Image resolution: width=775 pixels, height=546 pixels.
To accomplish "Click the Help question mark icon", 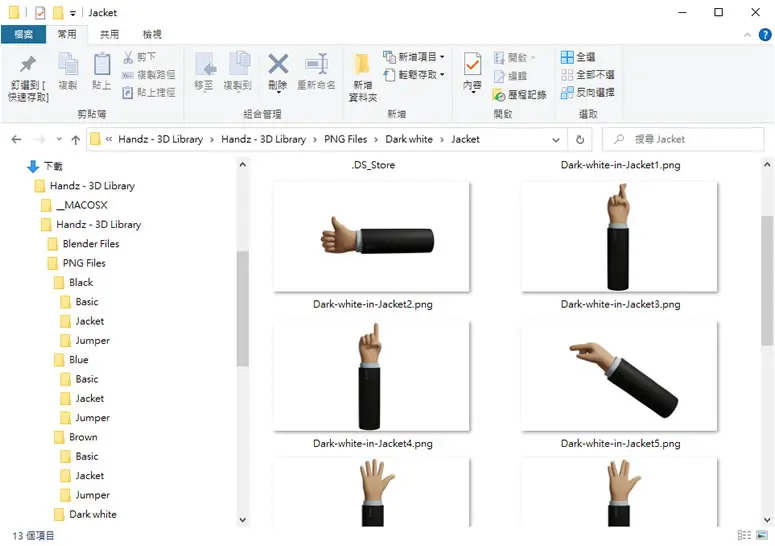I will (765, 35).
